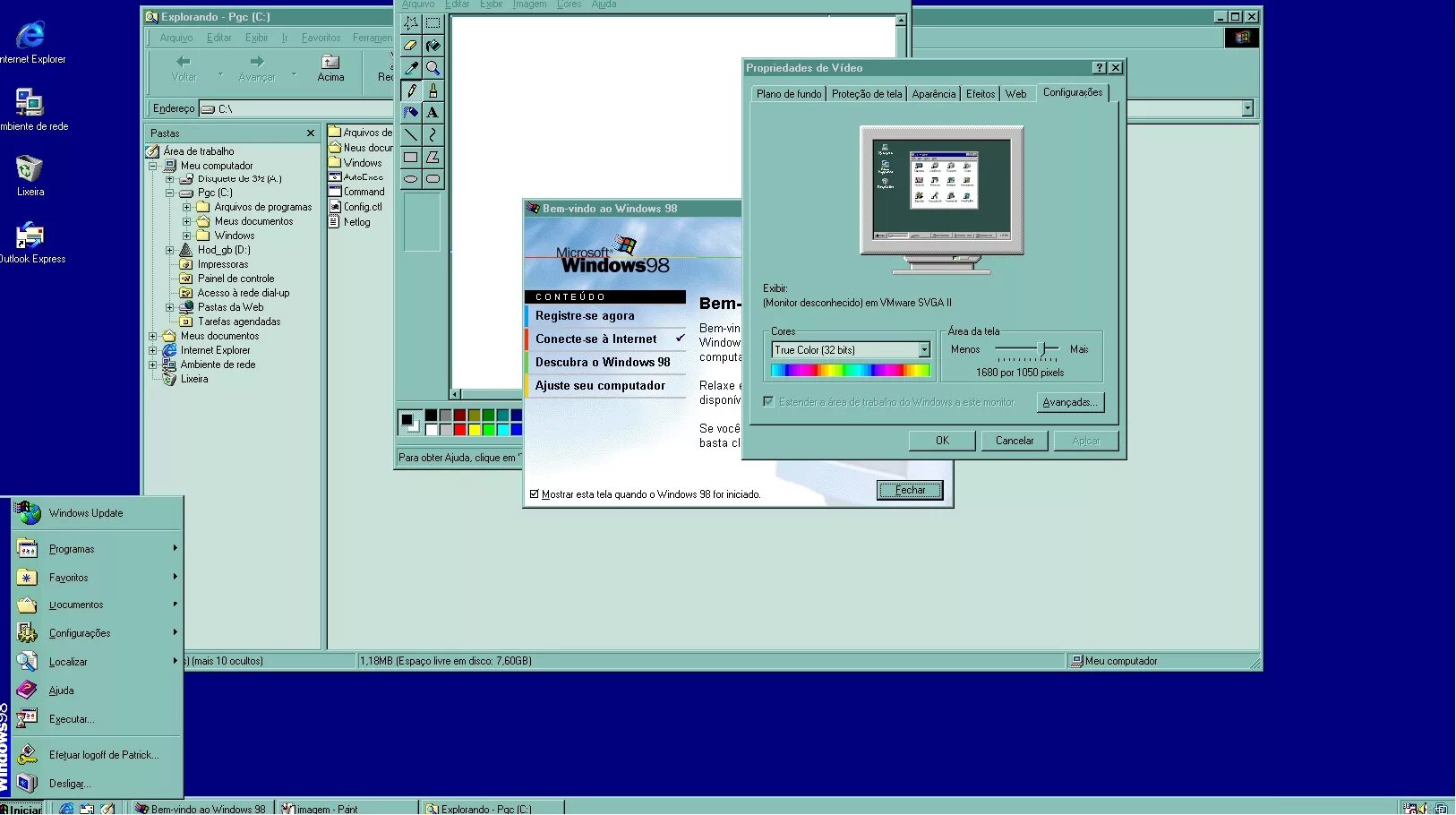
Task: Expand the Pastas da Web node
Action: coord(170,307)
